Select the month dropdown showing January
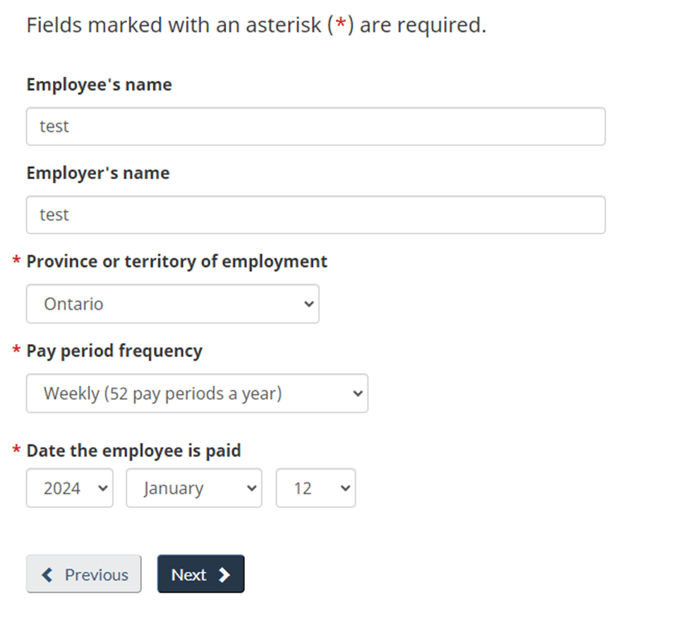 193,488
